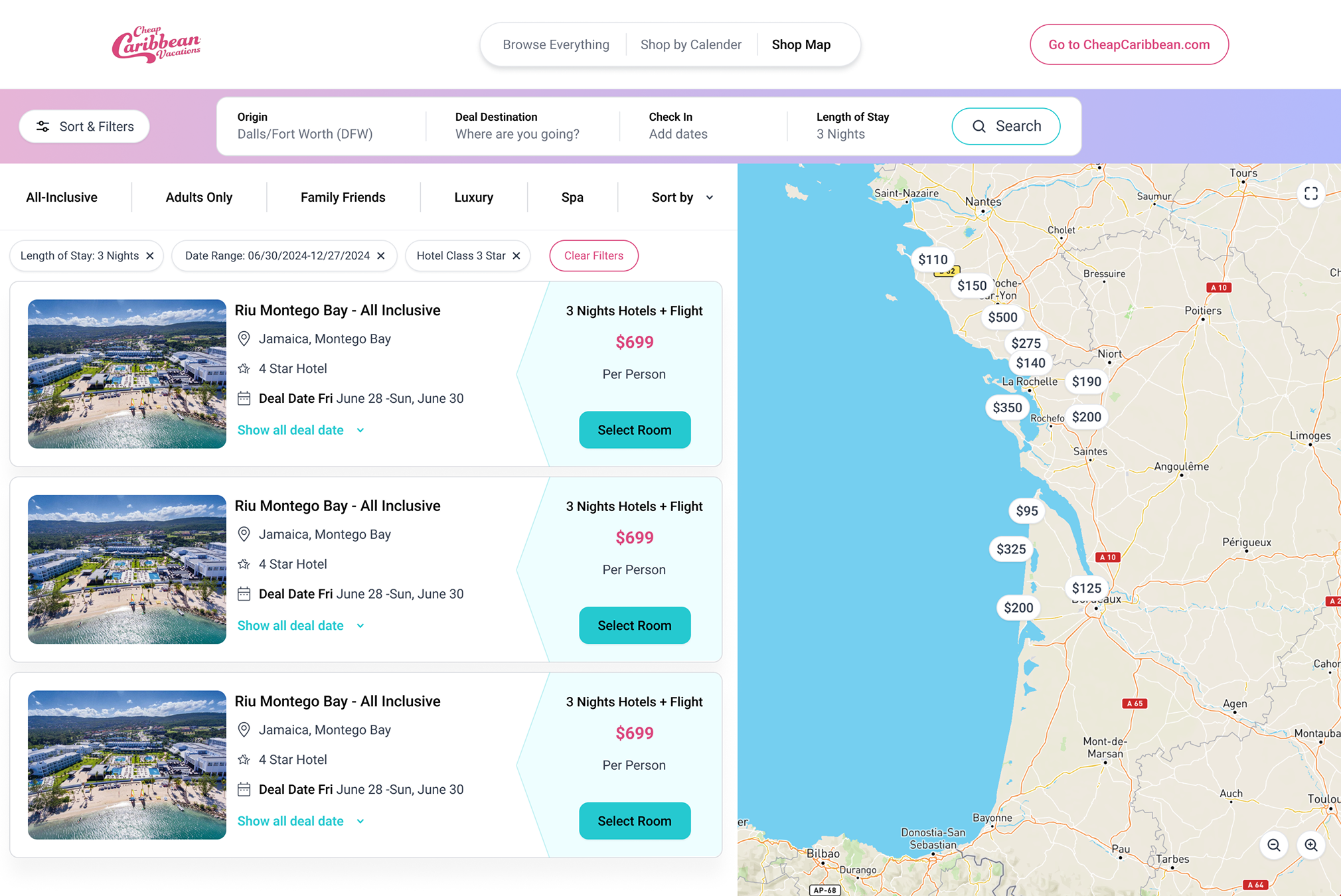Open the $95 map price marker
Image resolution: width=1341 pixels, height=896 pixels.
pyautogui.click(x=1026, y=510)
